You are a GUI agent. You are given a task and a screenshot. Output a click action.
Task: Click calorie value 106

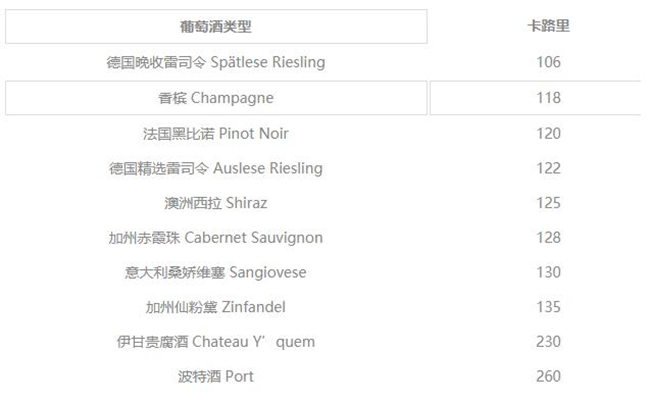548,62
